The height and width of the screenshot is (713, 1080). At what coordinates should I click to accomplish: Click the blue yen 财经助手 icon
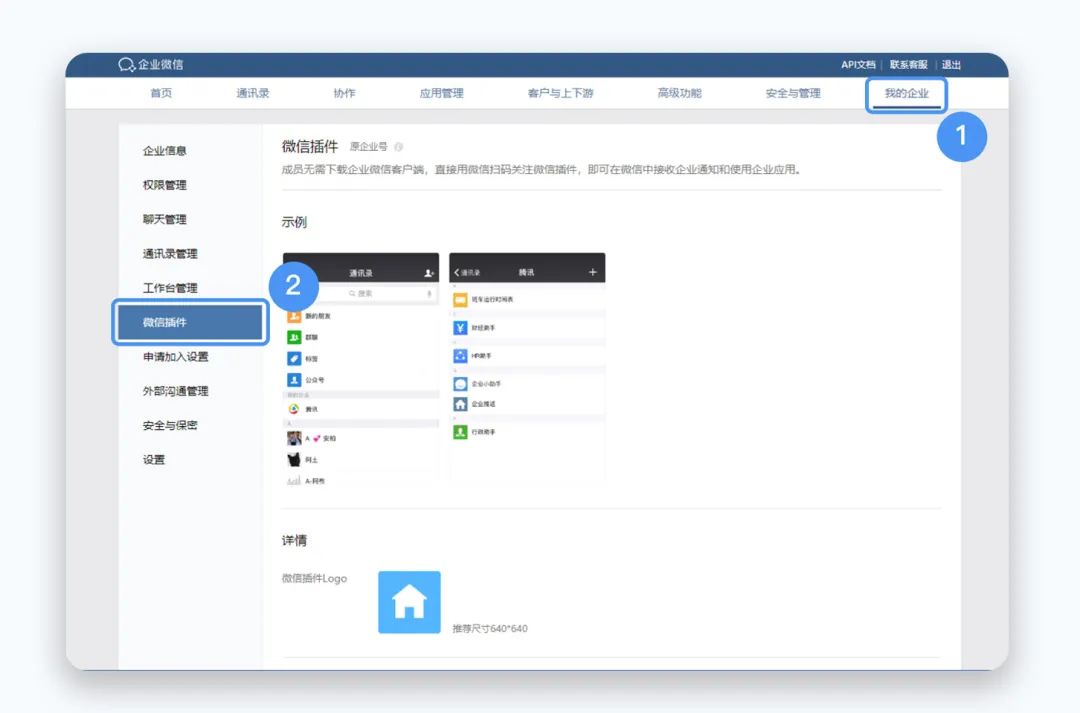(460, 328)
